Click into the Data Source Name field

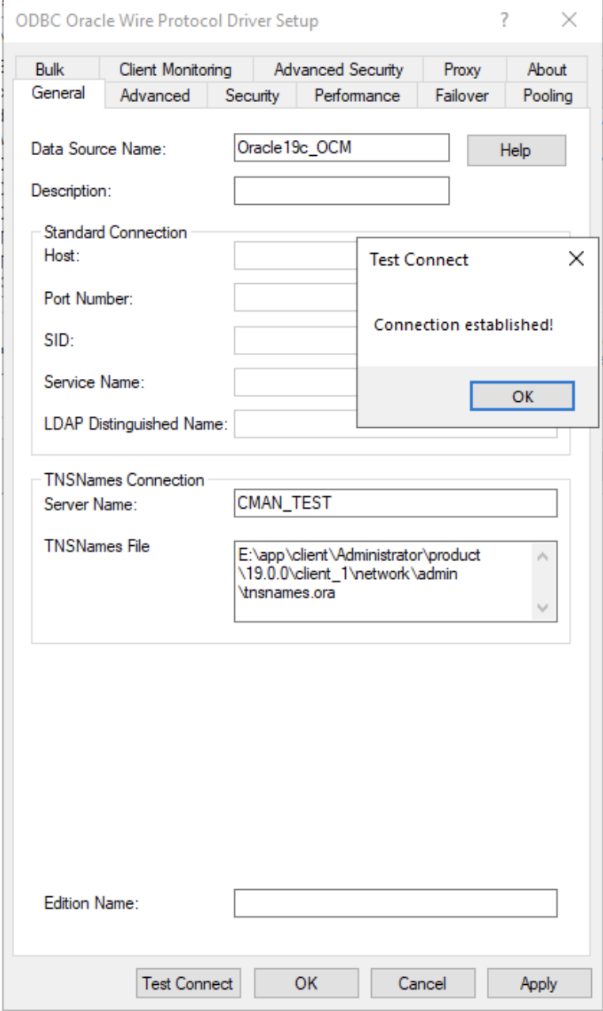[342, 148]
